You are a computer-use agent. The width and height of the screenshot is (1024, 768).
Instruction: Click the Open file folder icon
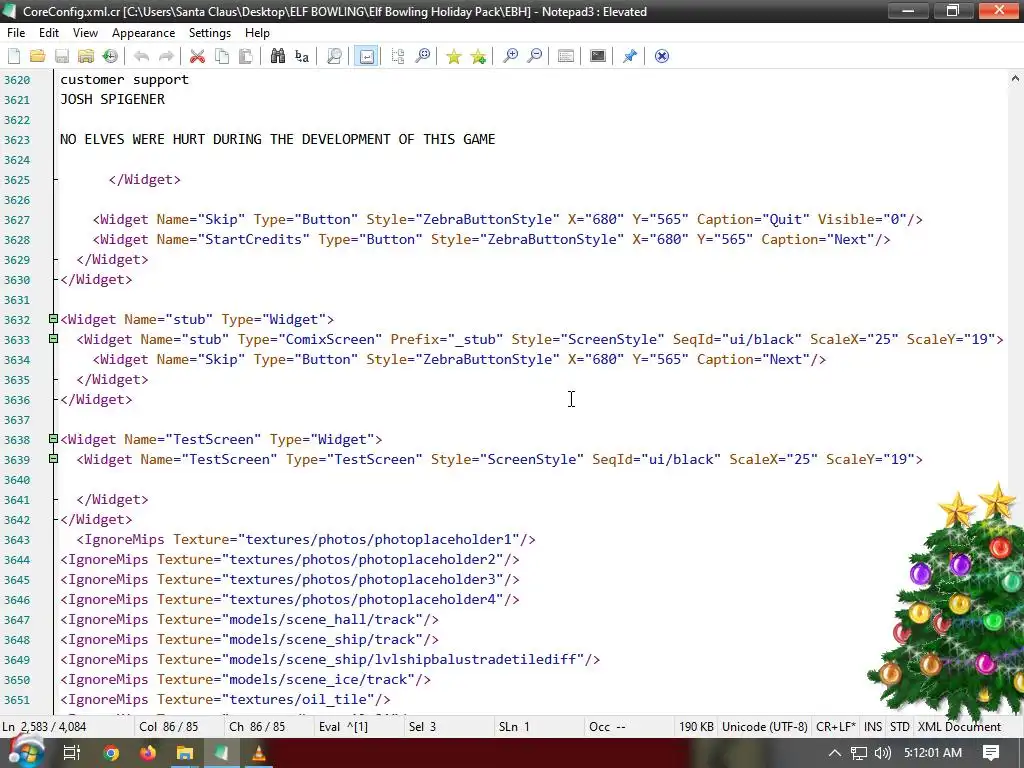tap(37, 56)
